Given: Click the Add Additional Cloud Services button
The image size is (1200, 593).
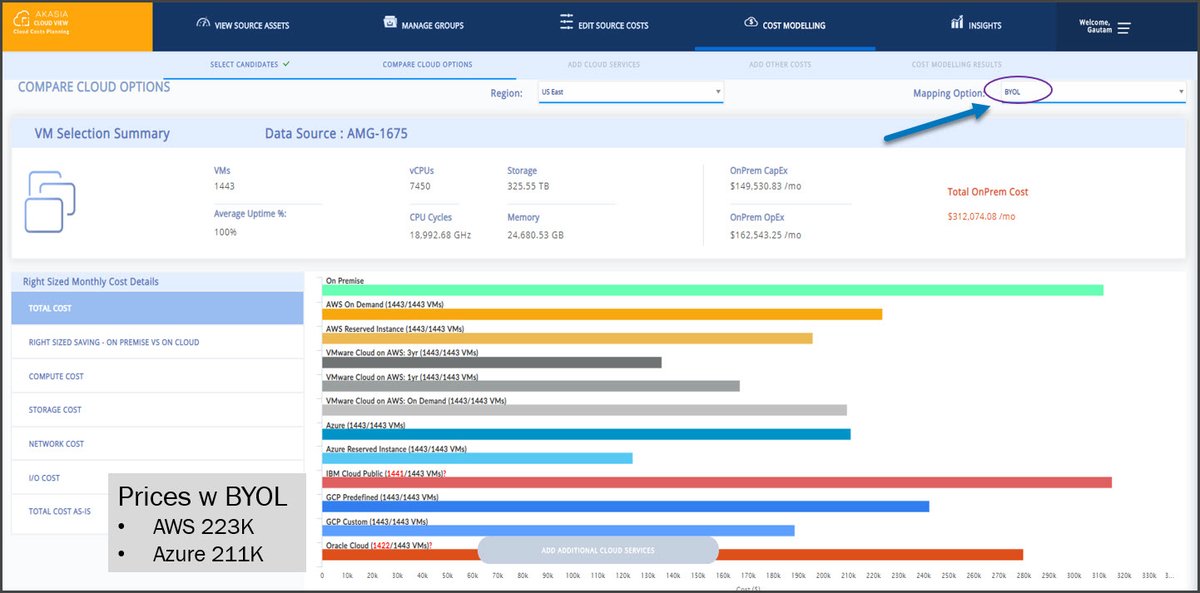Looking at the screenshot, I should click(x=598, y=550).
